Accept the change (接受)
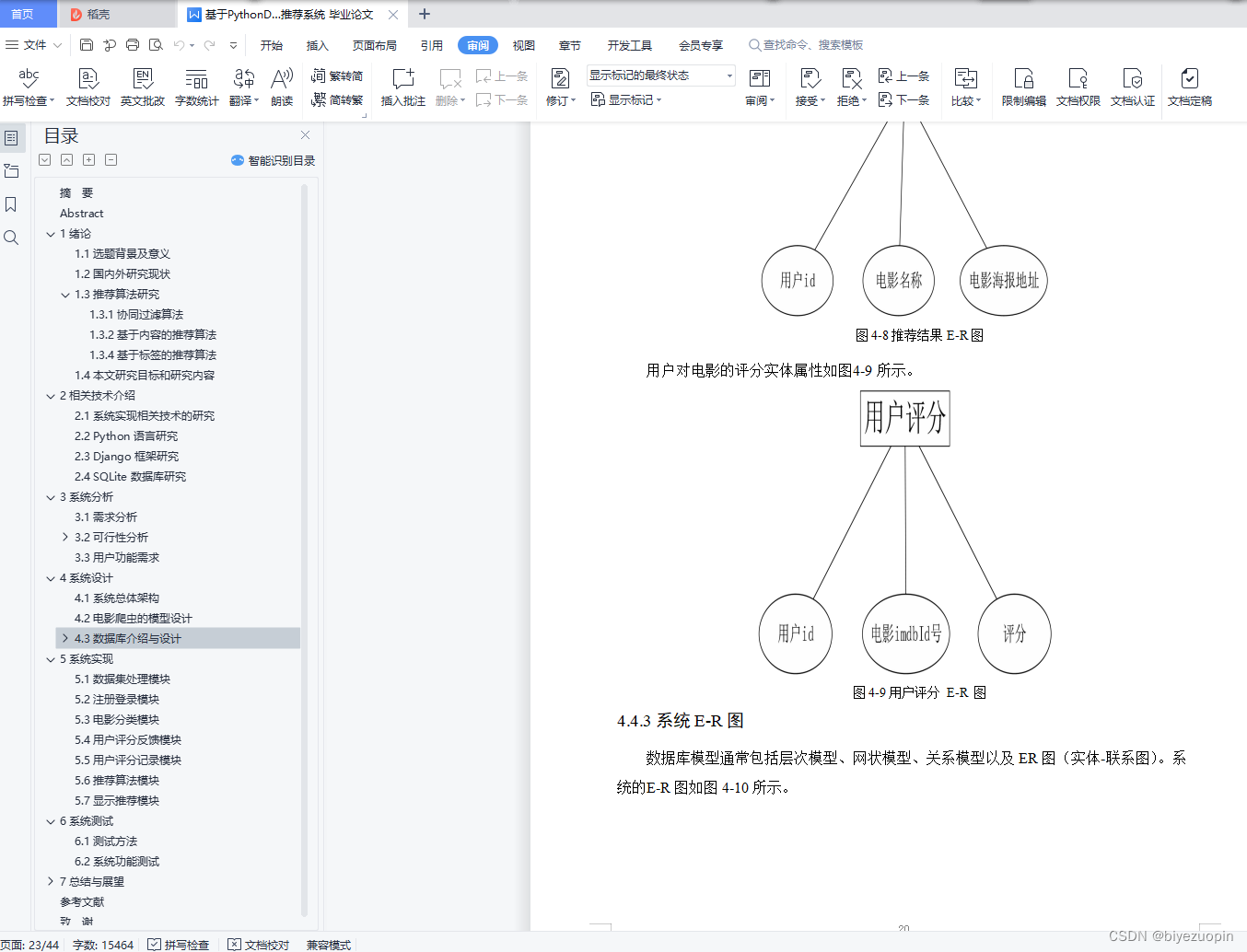Screen dimensions: 1247x952 (x=810, y=87)
